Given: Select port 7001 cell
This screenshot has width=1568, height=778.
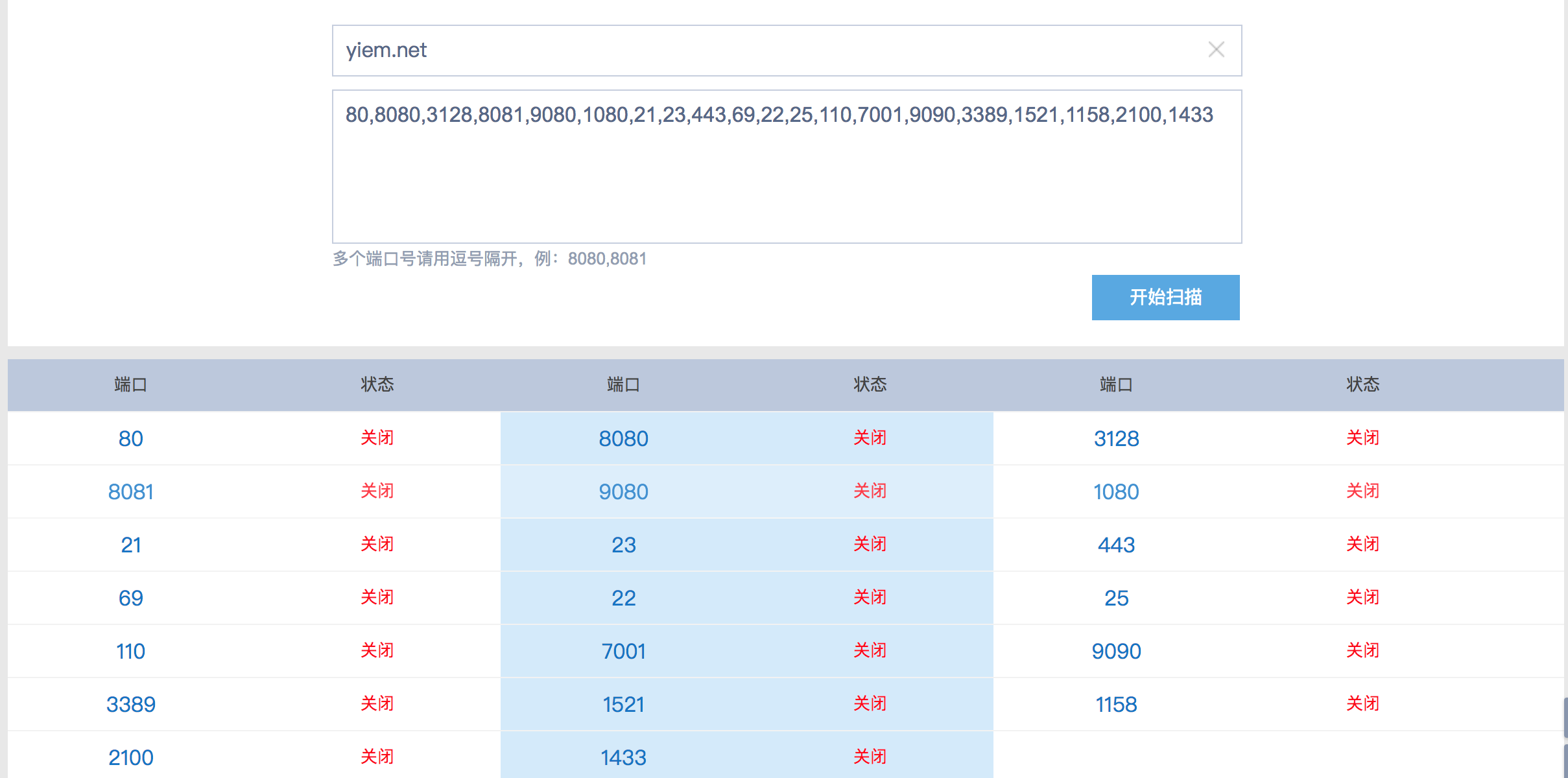Looking at the screenshot, I should pyautogui.click(x=623, y=652).
